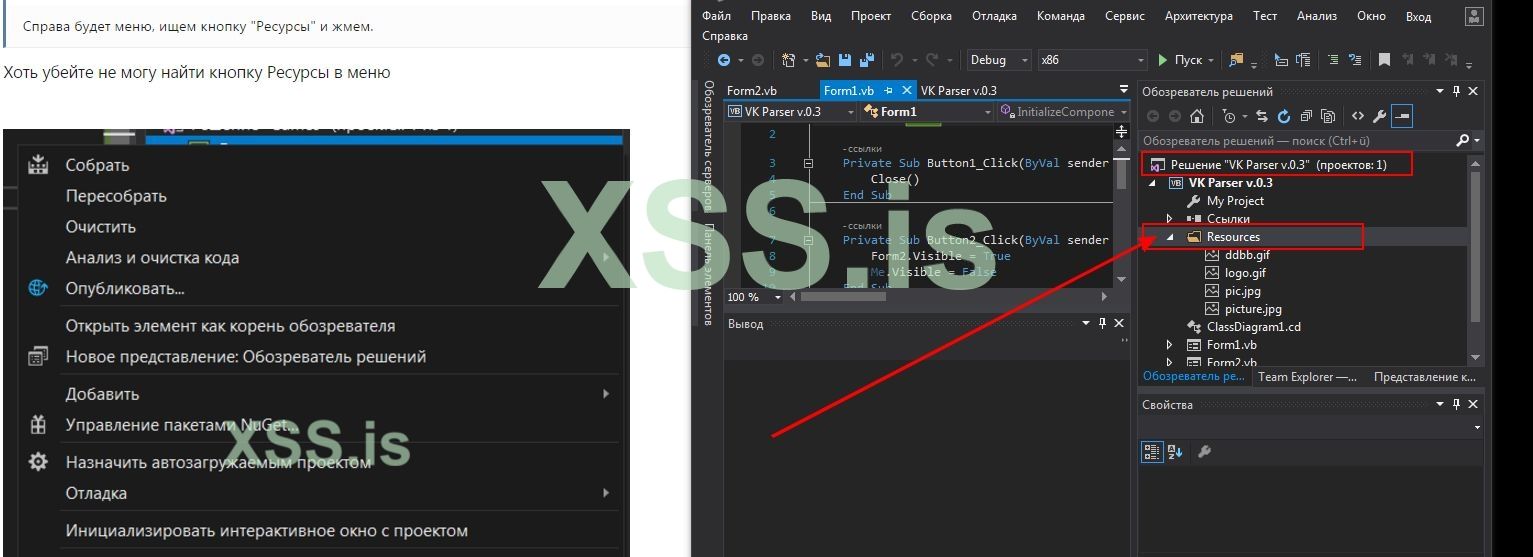Click the Uncomment lines icon
Screen dimensions: 1533x557
pos(1355,60)
